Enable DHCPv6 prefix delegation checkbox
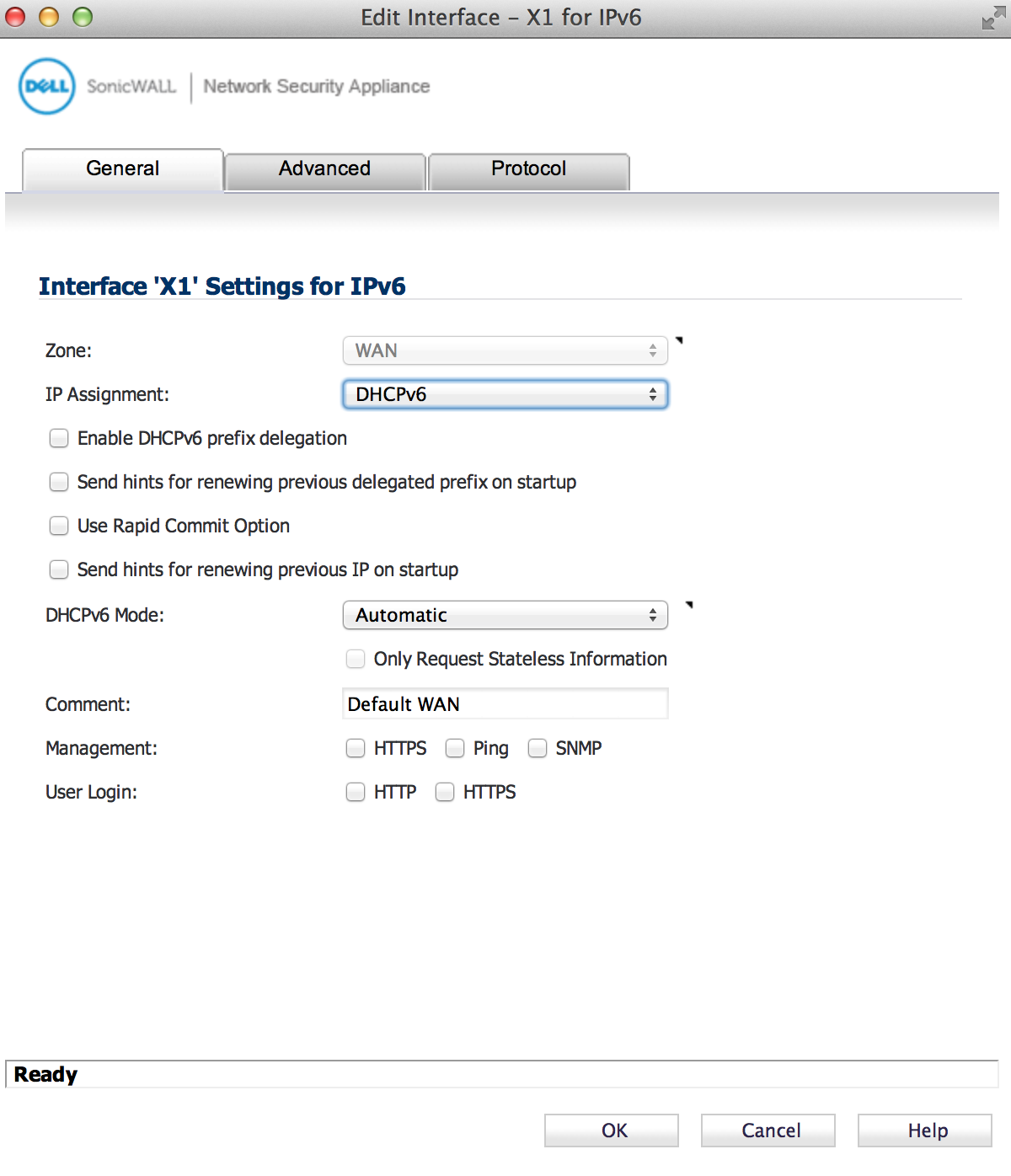This screenshot has height=1176, width=1011. pyautogui.click(x=59, y=438)
